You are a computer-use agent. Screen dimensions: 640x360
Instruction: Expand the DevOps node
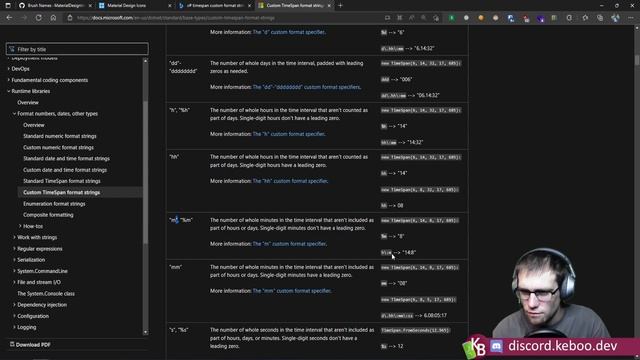click(9, 69)
